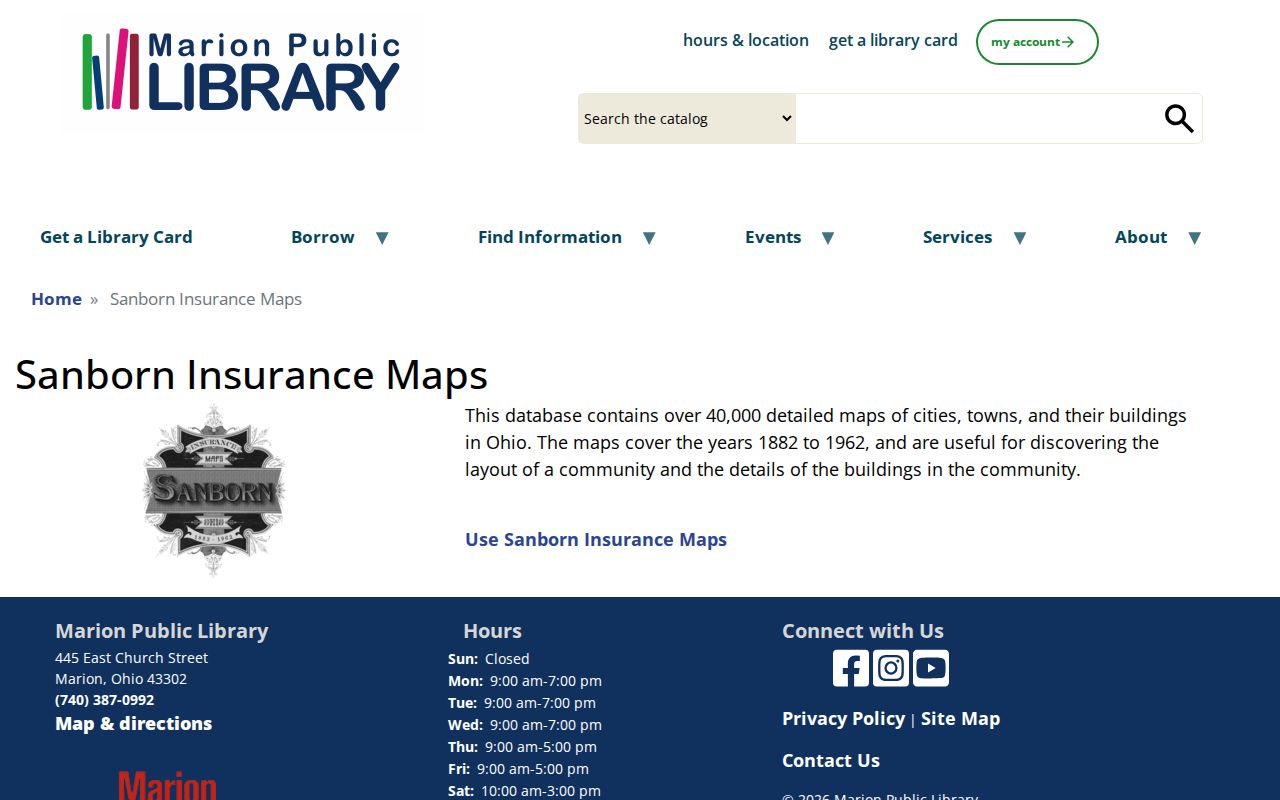
Task: Open the Site Map footer link
Action: click(x=960, y=719)
